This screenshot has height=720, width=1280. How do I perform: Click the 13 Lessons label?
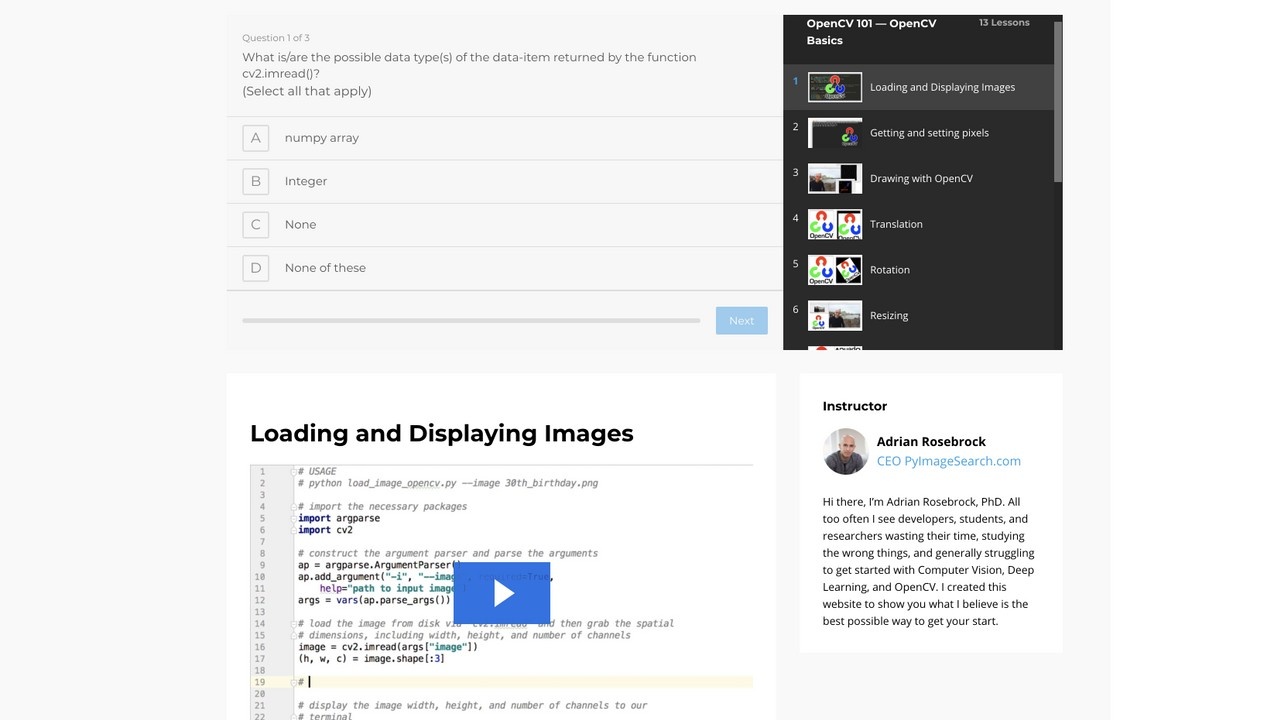tap(1003, 21)
